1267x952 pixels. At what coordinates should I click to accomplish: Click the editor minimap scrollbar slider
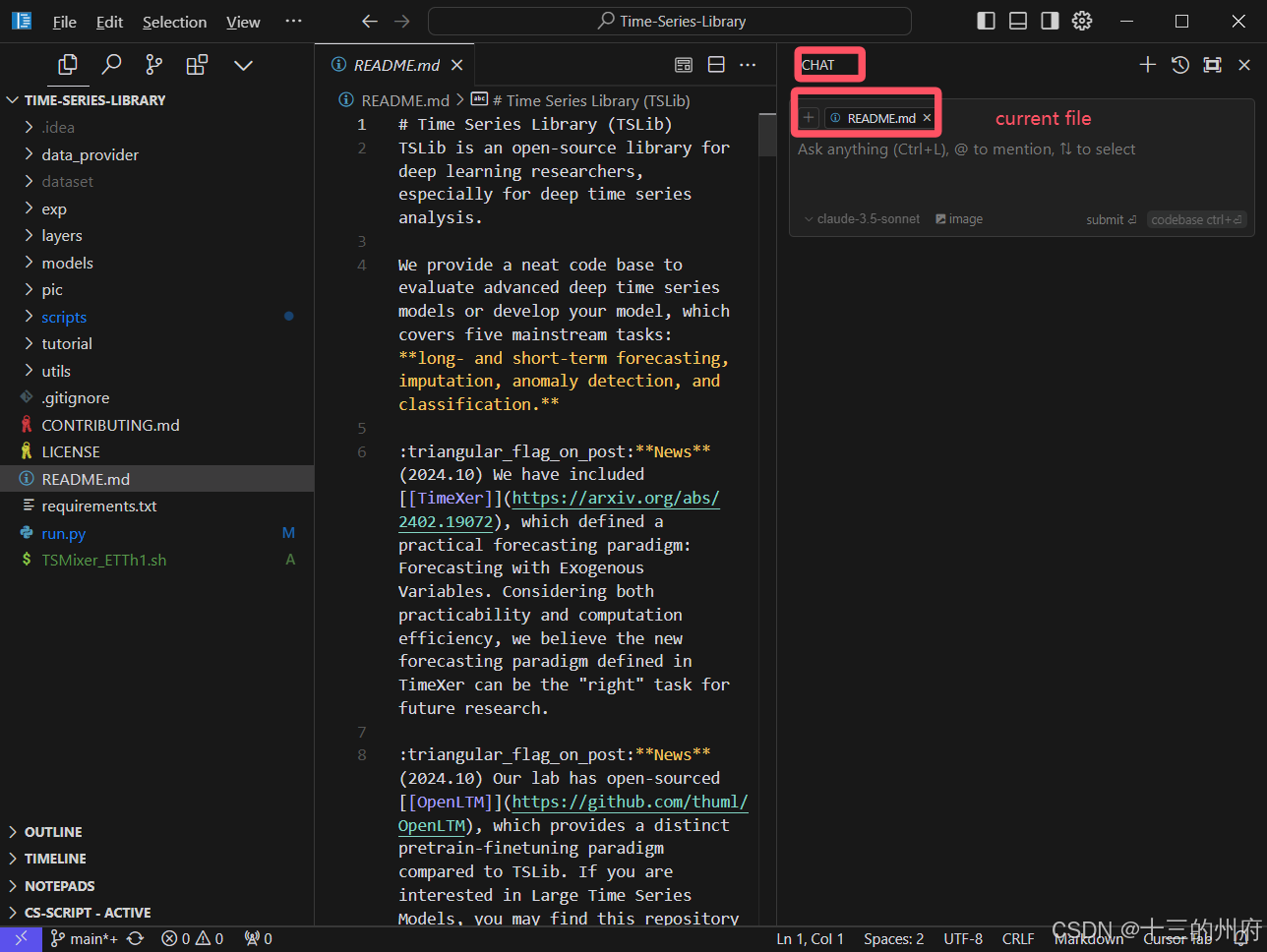767,135
